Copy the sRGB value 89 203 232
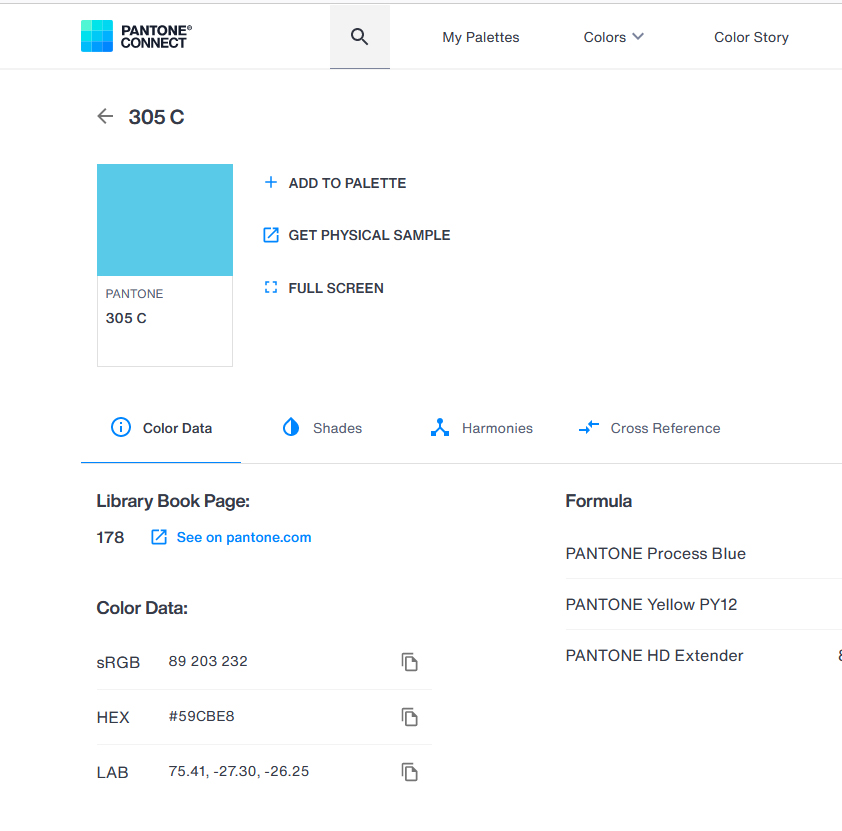 [409, 662]
